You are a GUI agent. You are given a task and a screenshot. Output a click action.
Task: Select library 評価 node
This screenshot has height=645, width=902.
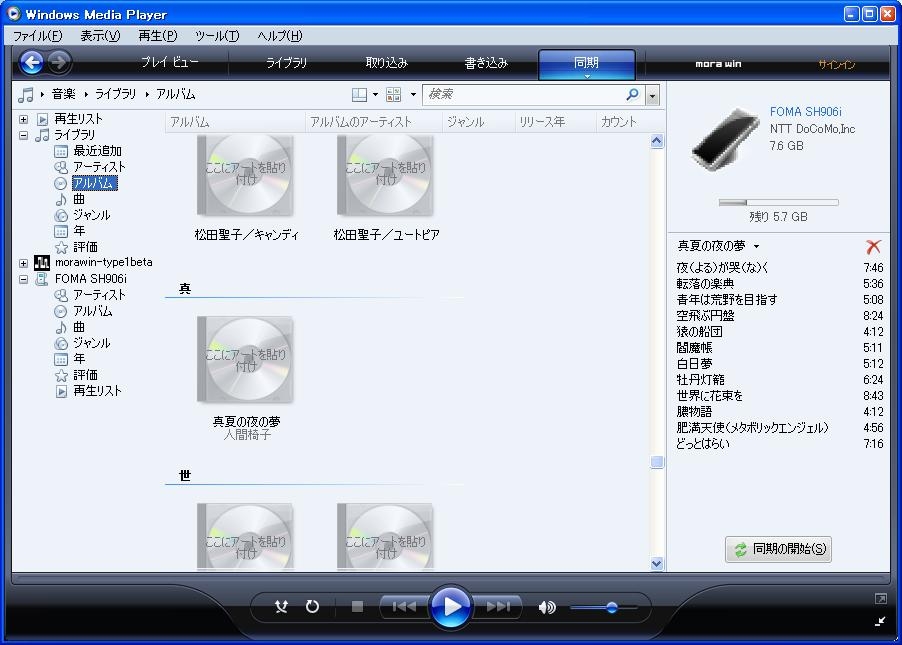[85, 247]
